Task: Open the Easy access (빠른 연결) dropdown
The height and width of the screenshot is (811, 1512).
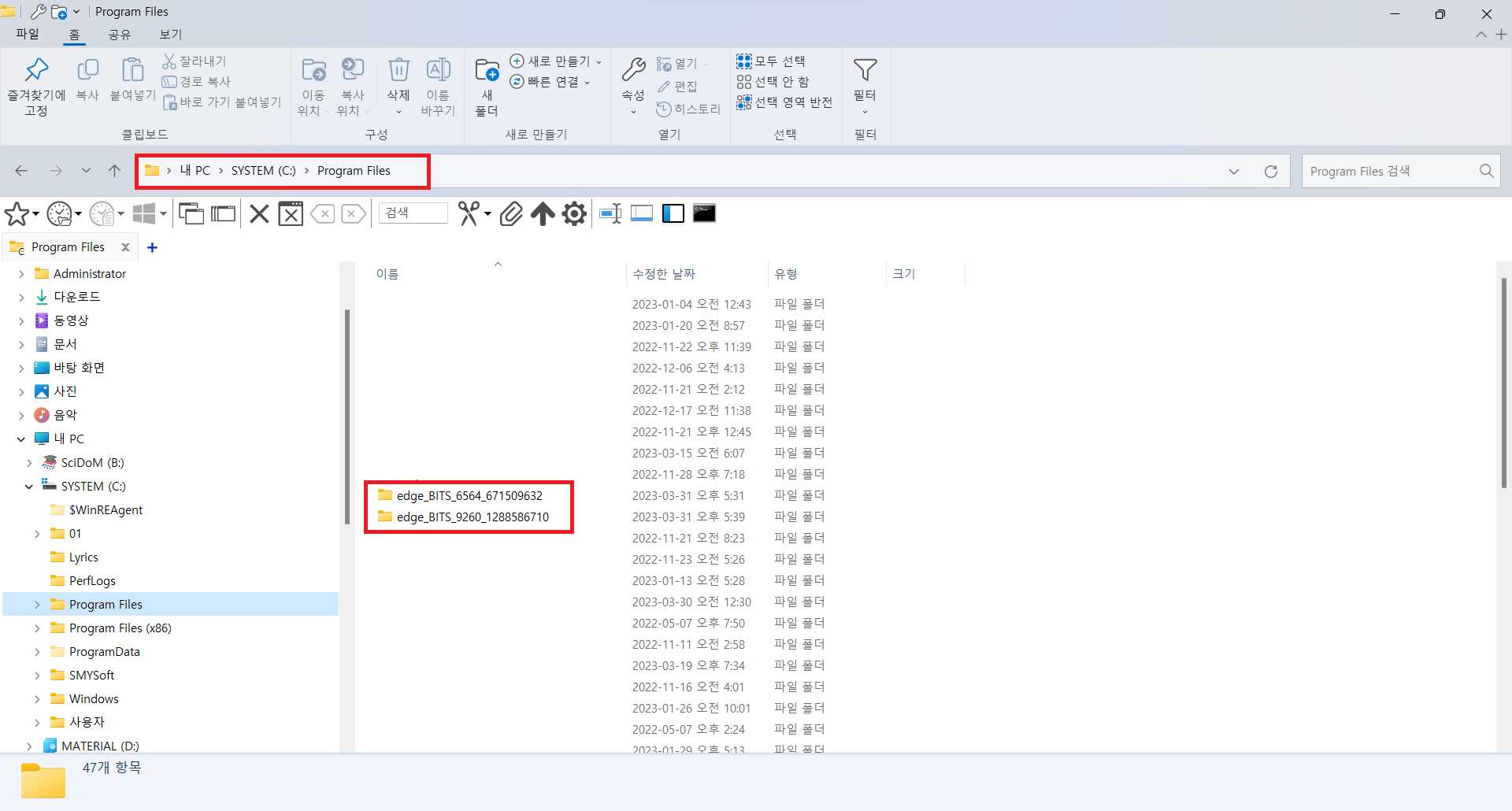Action: coord(550,81)
